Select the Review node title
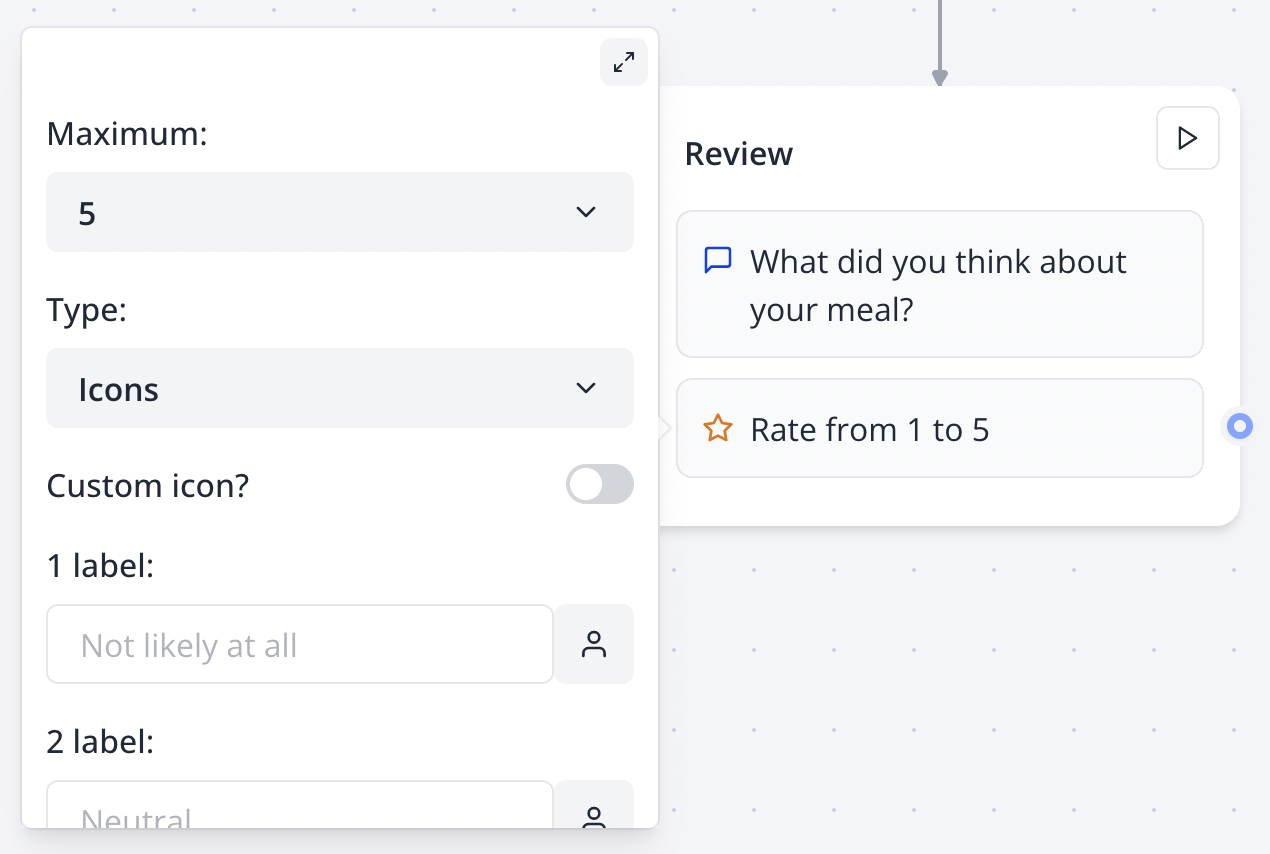 tap(738, 154)
